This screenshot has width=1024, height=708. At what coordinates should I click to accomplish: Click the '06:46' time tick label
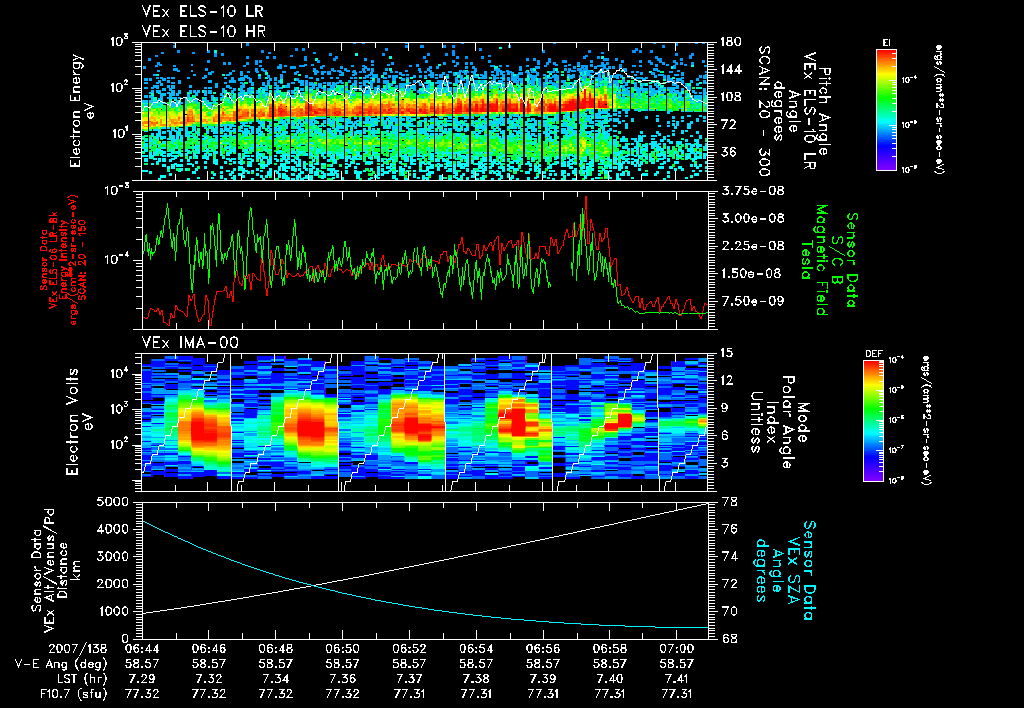pyautogui.click(x=209, y=649)
